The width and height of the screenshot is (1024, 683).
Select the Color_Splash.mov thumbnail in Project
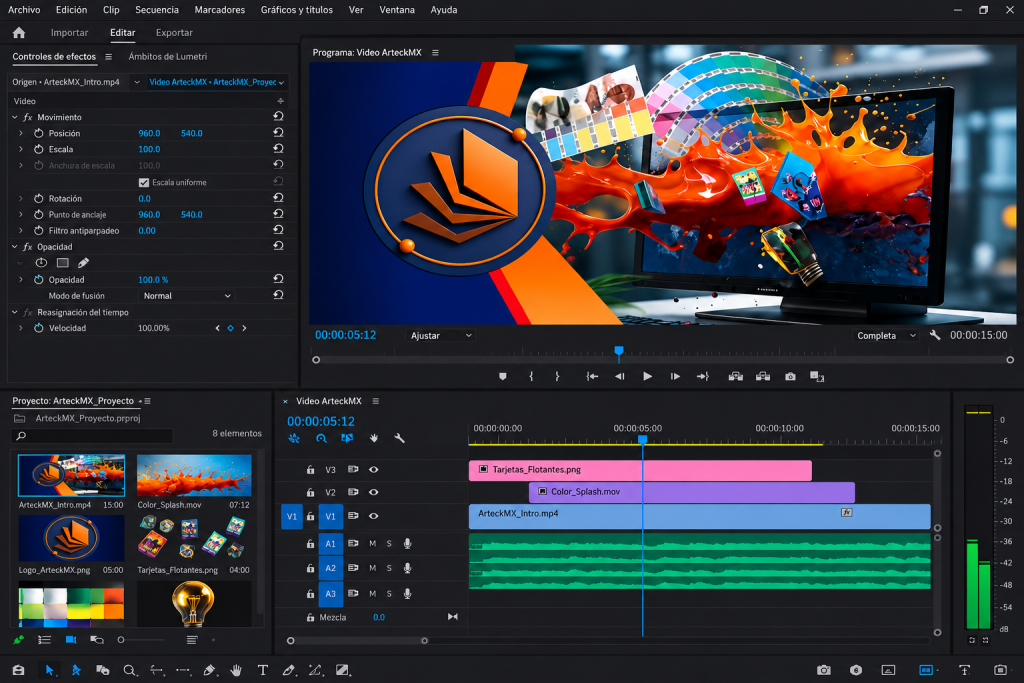click(x=194, y=475)
